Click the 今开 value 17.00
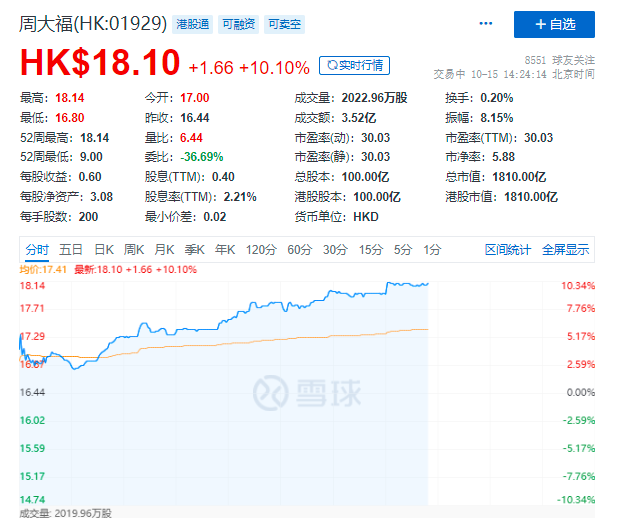619x518 pixels. coord(195,98)
